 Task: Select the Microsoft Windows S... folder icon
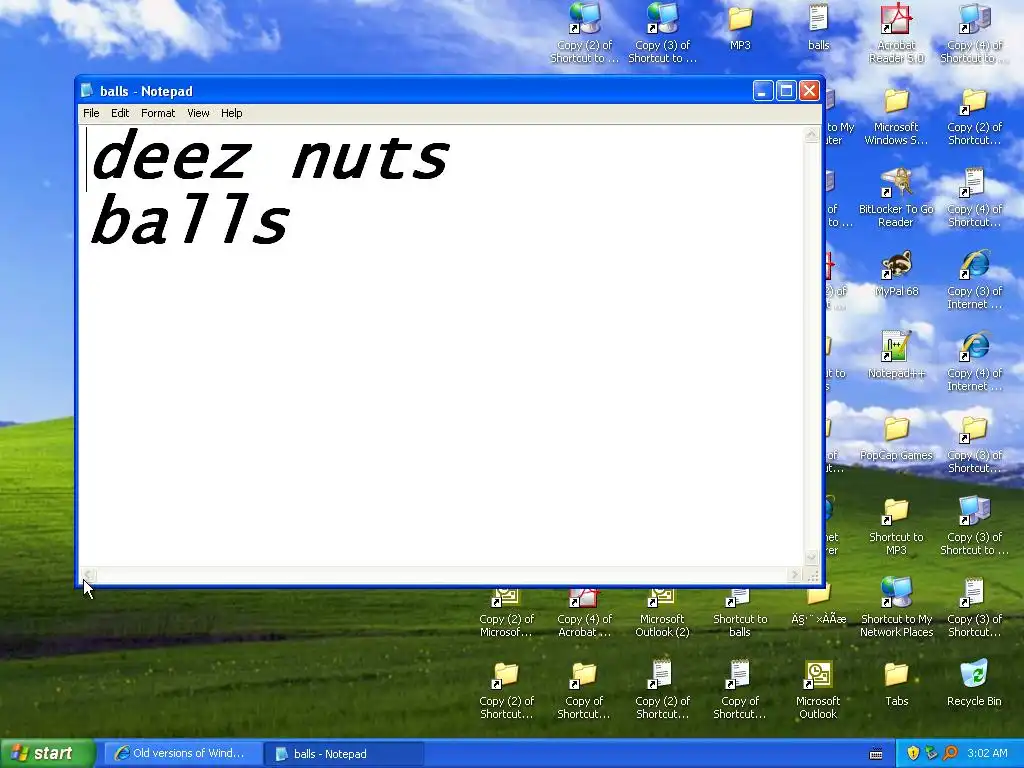point(896,116)
